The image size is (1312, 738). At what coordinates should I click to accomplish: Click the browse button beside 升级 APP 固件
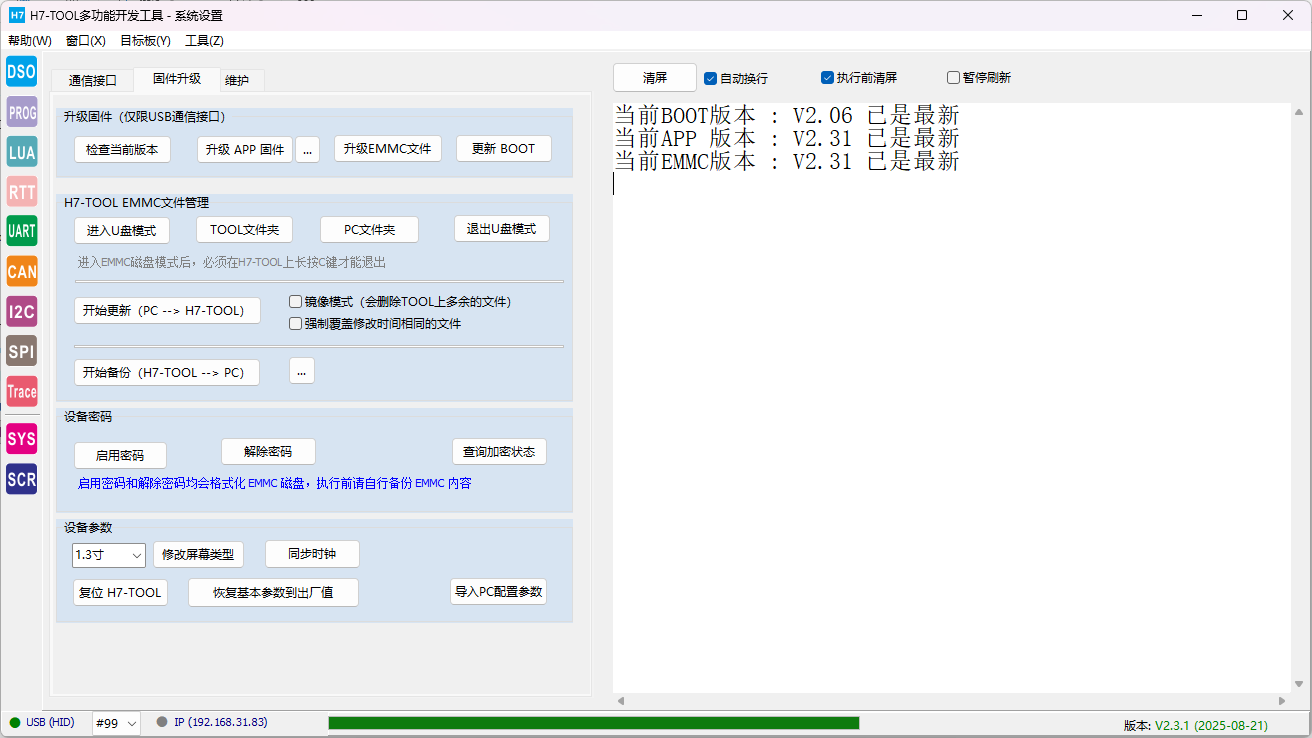pos(307,149)
